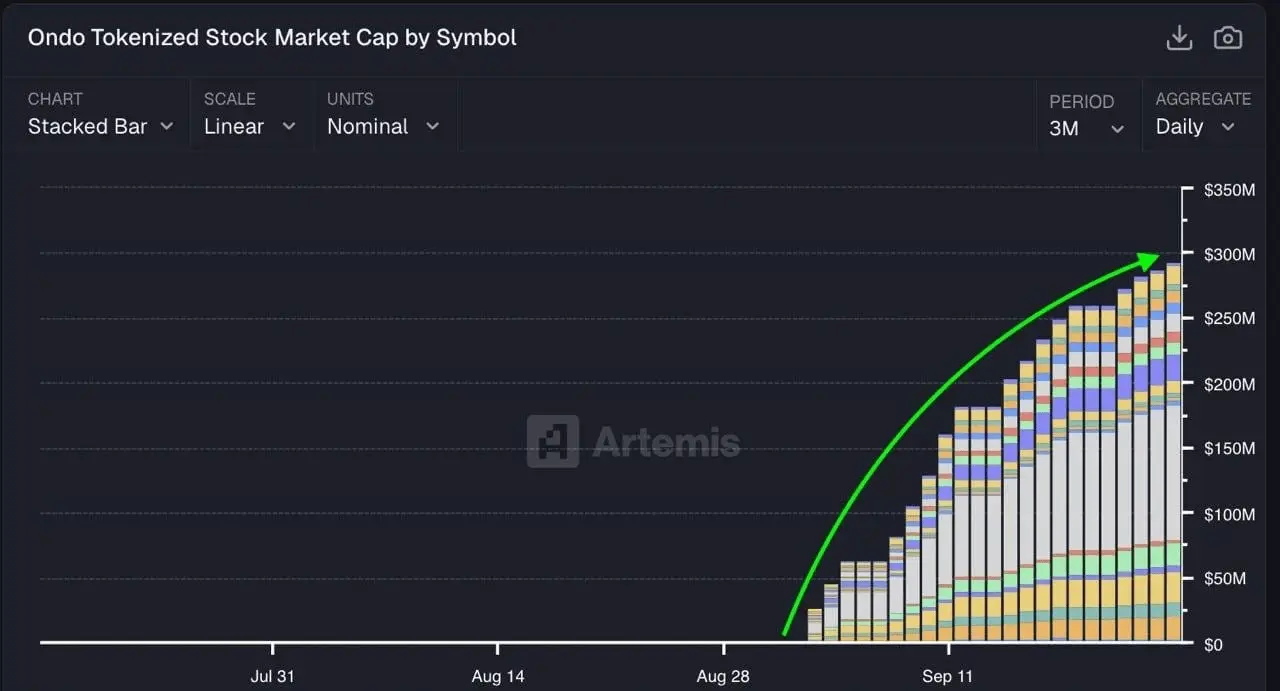Image resolution: width=1280 pixels, height=691 pixels.
Task: Open the Units Nominal dropdown
Action: 383,127
